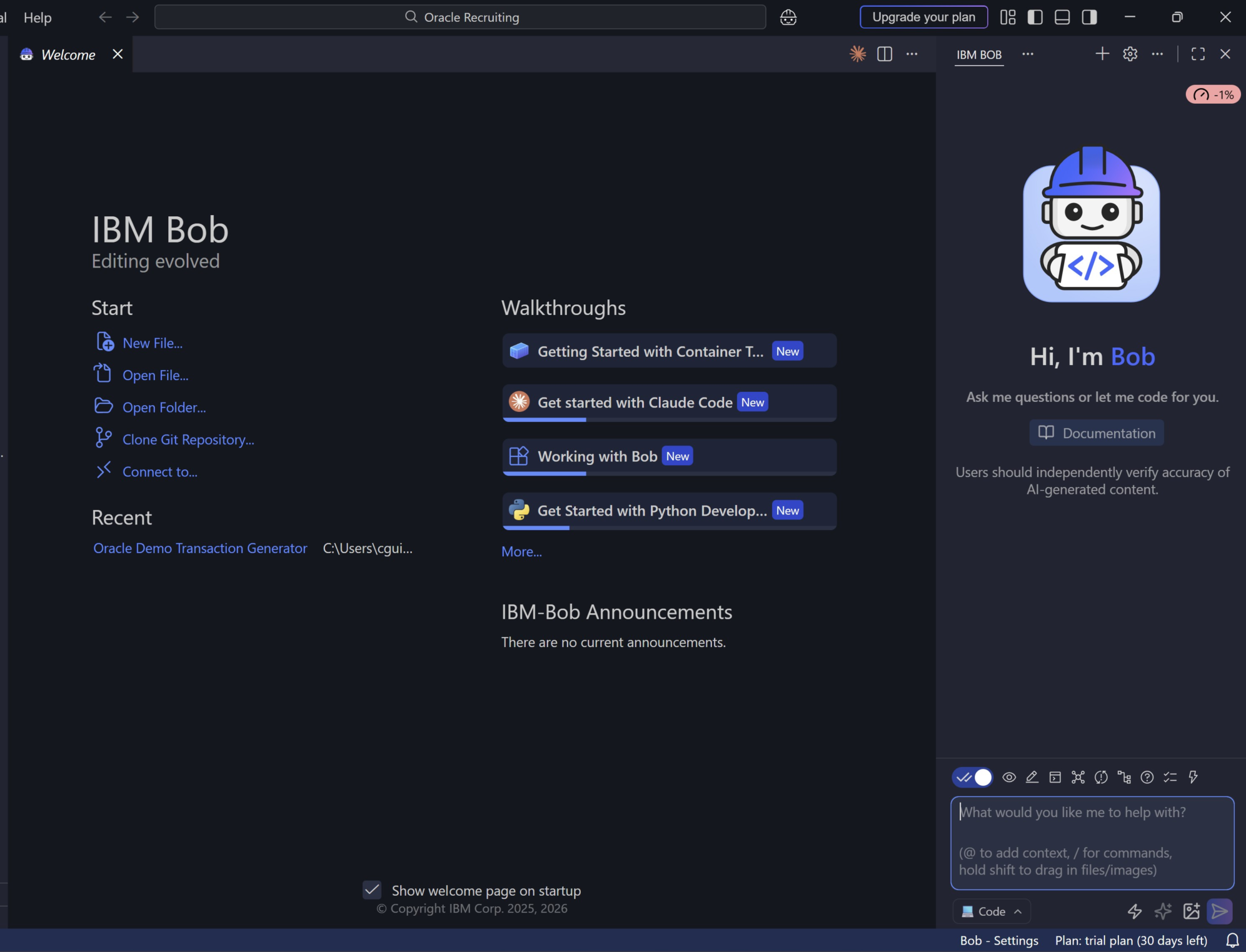Click Upgrade your plan button

[923, 17]
